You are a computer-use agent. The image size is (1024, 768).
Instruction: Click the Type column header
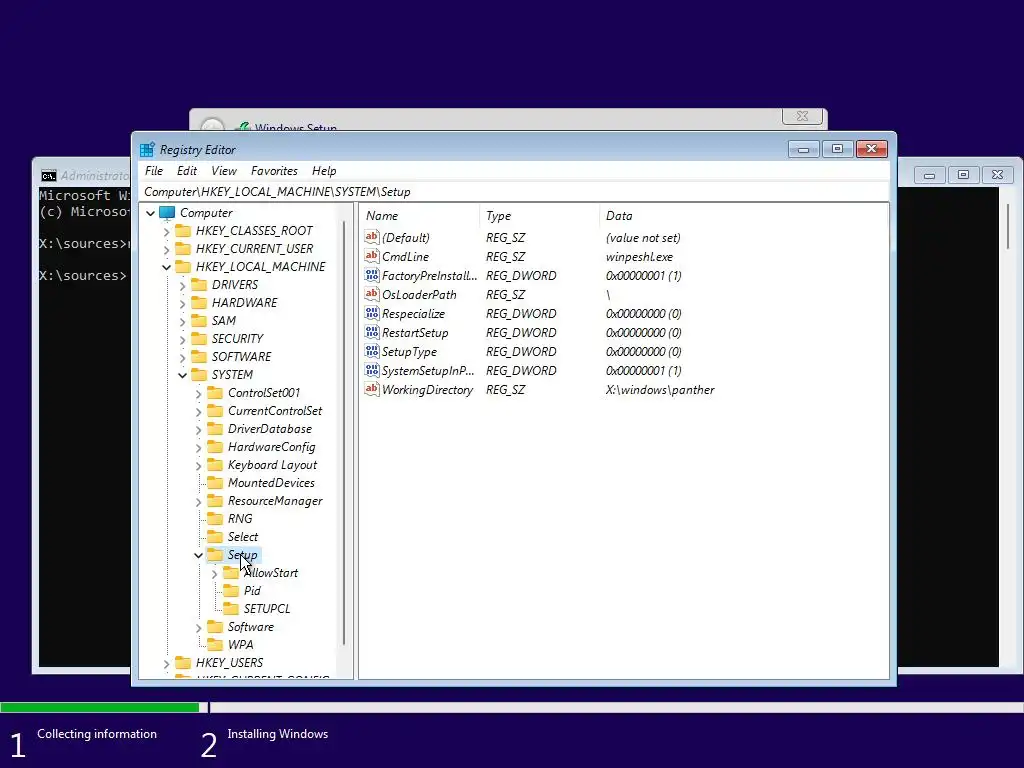pyautogui.click(x=539, y=216)
